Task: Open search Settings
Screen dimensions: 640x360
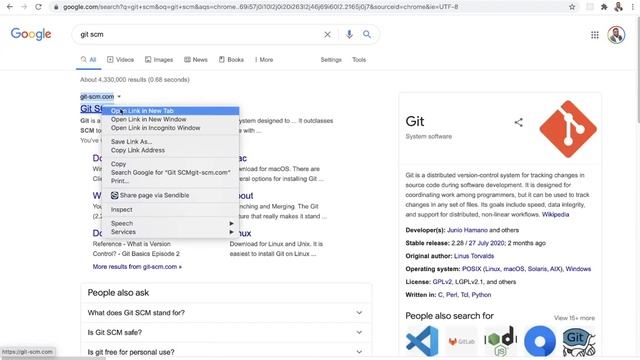Action: (x=331, y=60)
